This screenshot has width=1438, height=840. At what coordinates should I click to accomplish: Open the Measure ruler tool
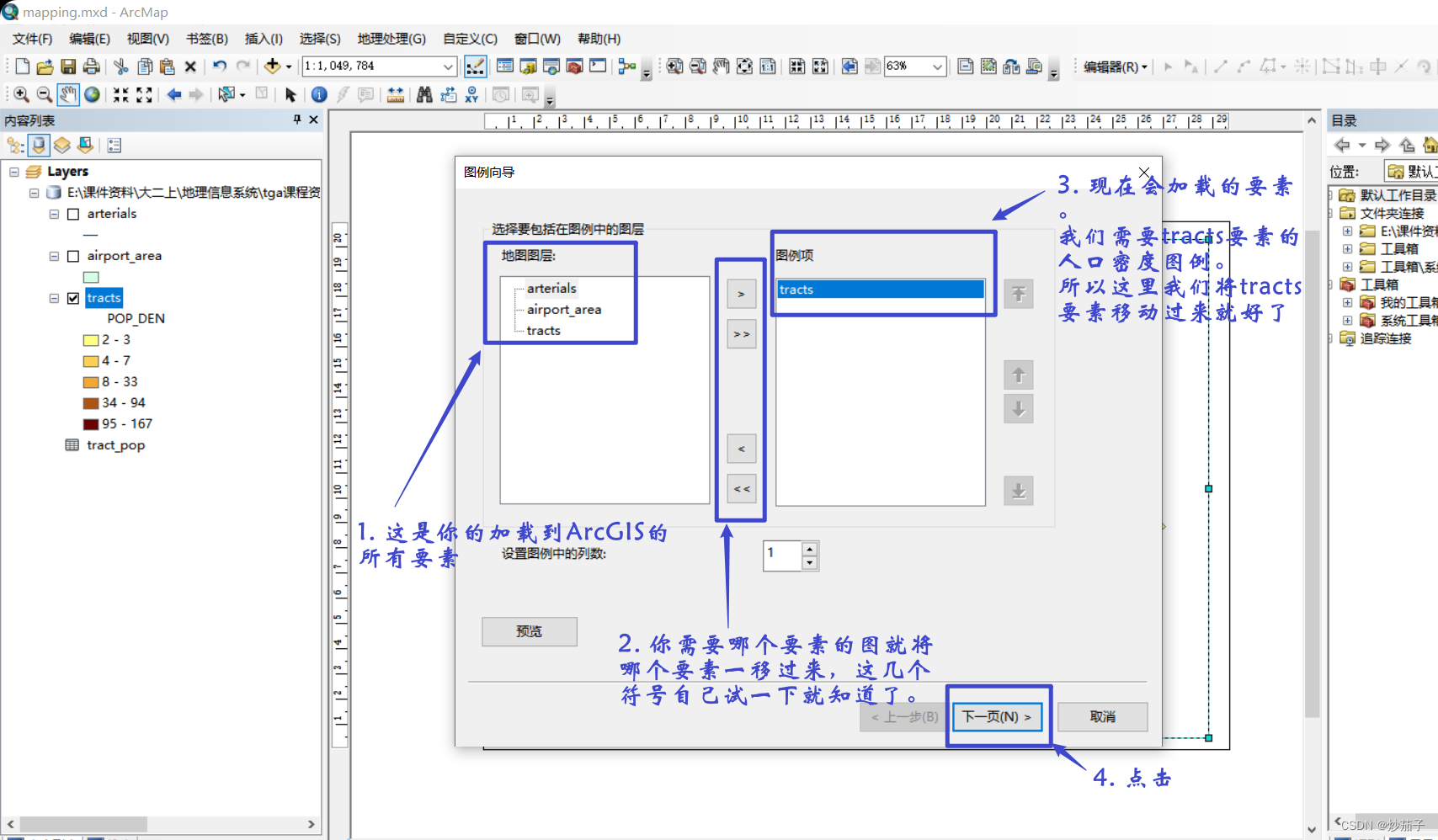click(x=396, y=95)
